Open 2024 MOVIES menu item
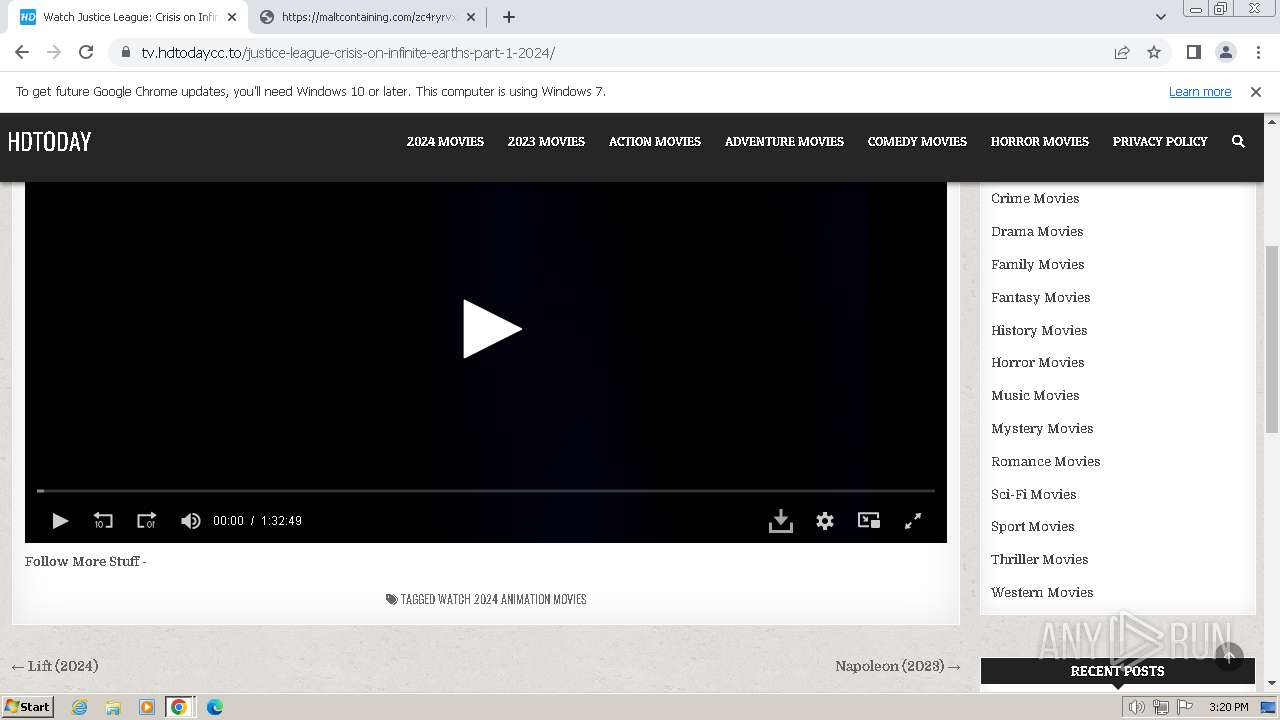Viewport: 1280px width, 720px height. [445, 141]
